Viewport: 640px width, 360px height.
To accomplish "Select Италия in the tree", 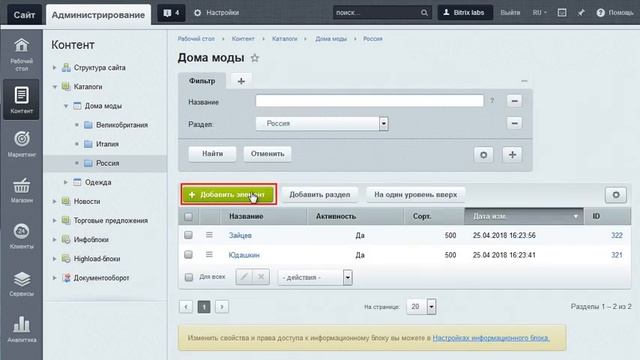I will (x=107, y=144).
